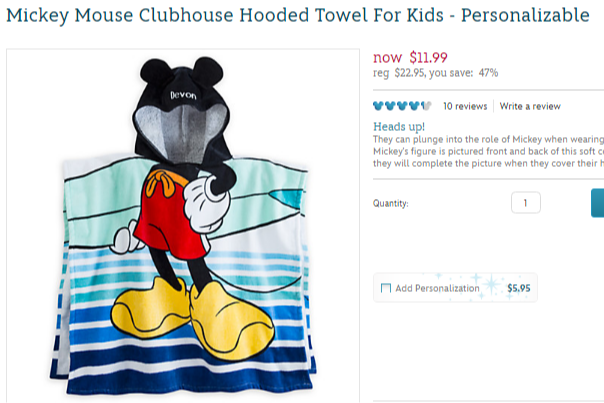Click the embroidered Devon name on the hood
Screen dimensions: 604x403
coord(183,95)
